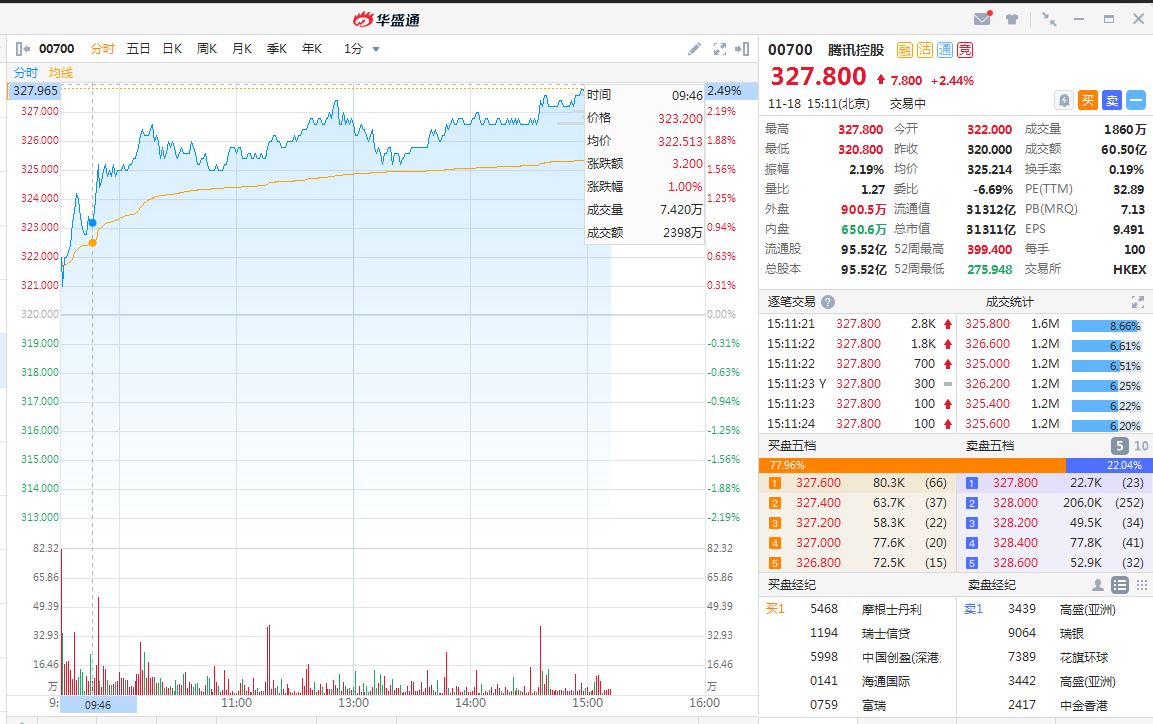
Task: Click the help icon beside 逐笔交易
Action: [828, 302]
